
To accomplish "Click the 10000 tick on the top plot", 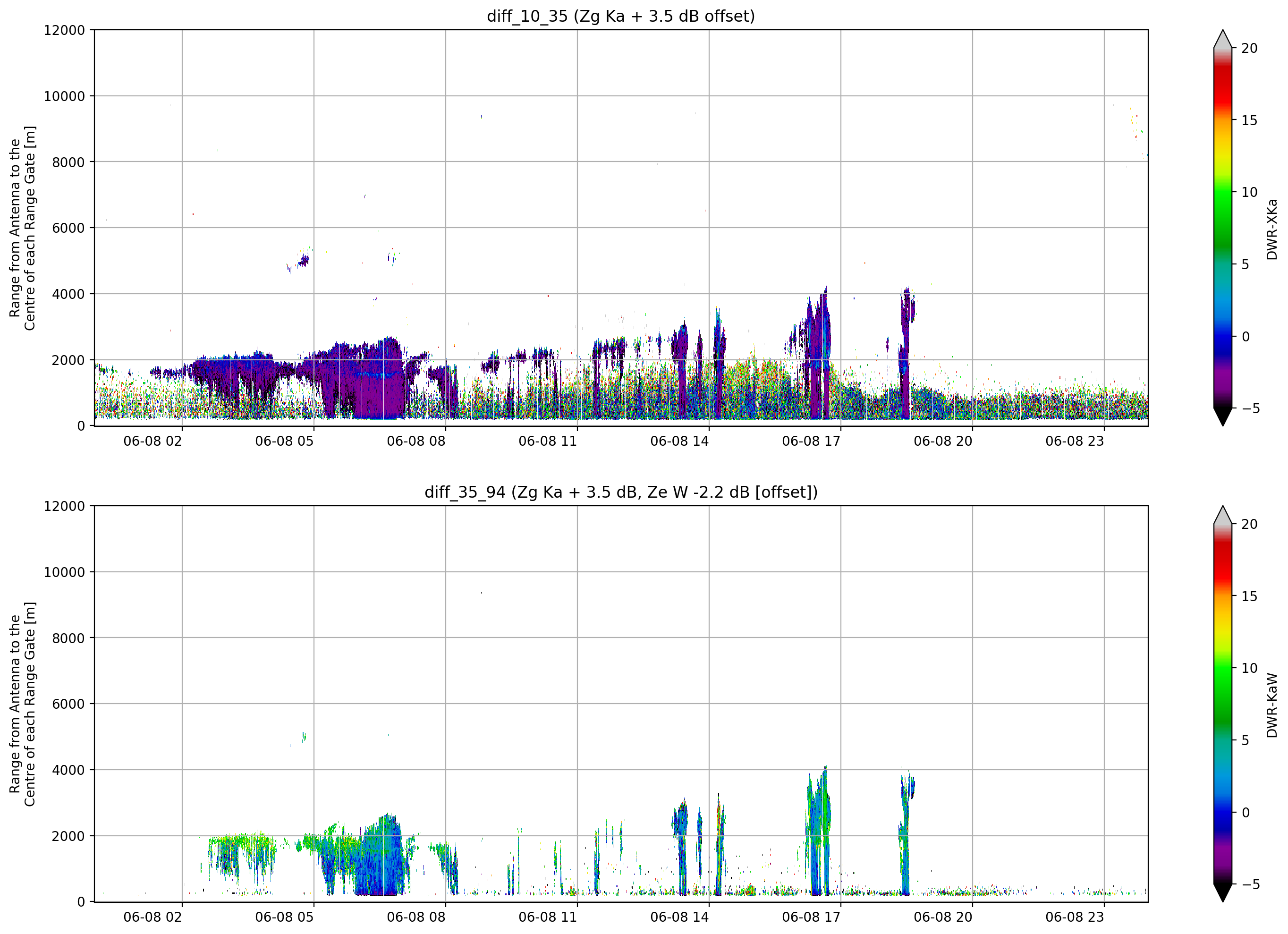I will (x=64, y=97).
